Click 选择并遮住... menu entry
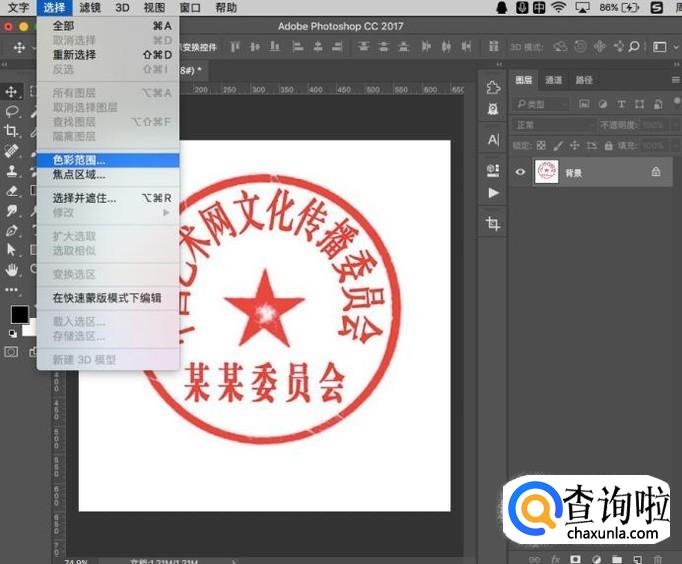The image size is (682, 564). [x=84, y=198]
